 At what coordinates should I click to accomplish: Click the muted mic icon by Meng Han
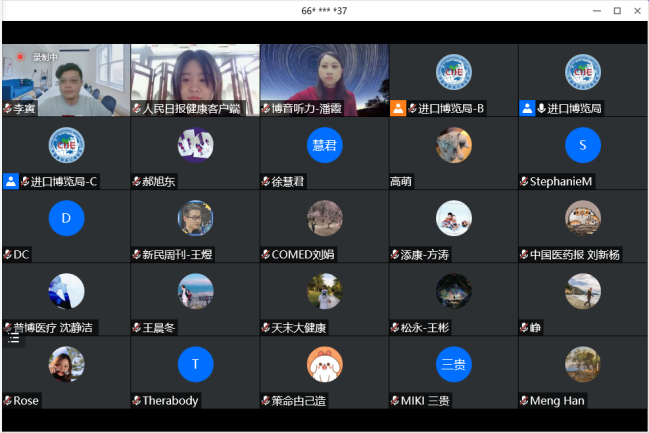pyautogui.click(x=524, y=401)
